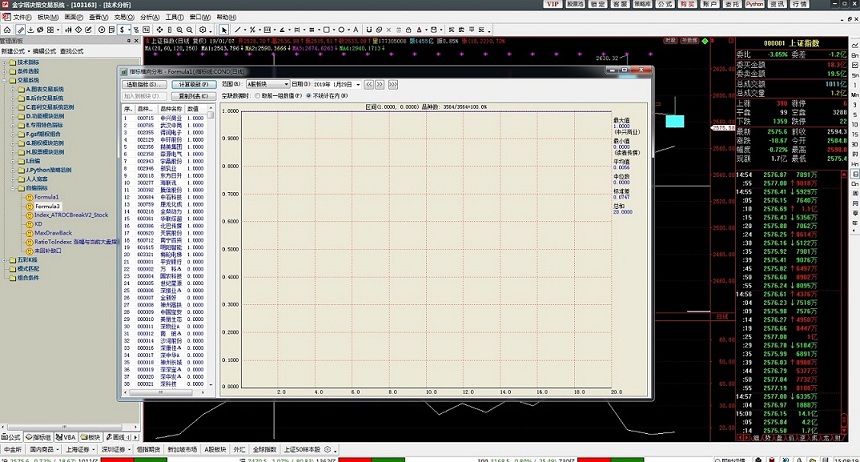Select the line drawing tool
The height and width of the screenshot is (462, 860).
pyautogui.click(x=238, y=29)
